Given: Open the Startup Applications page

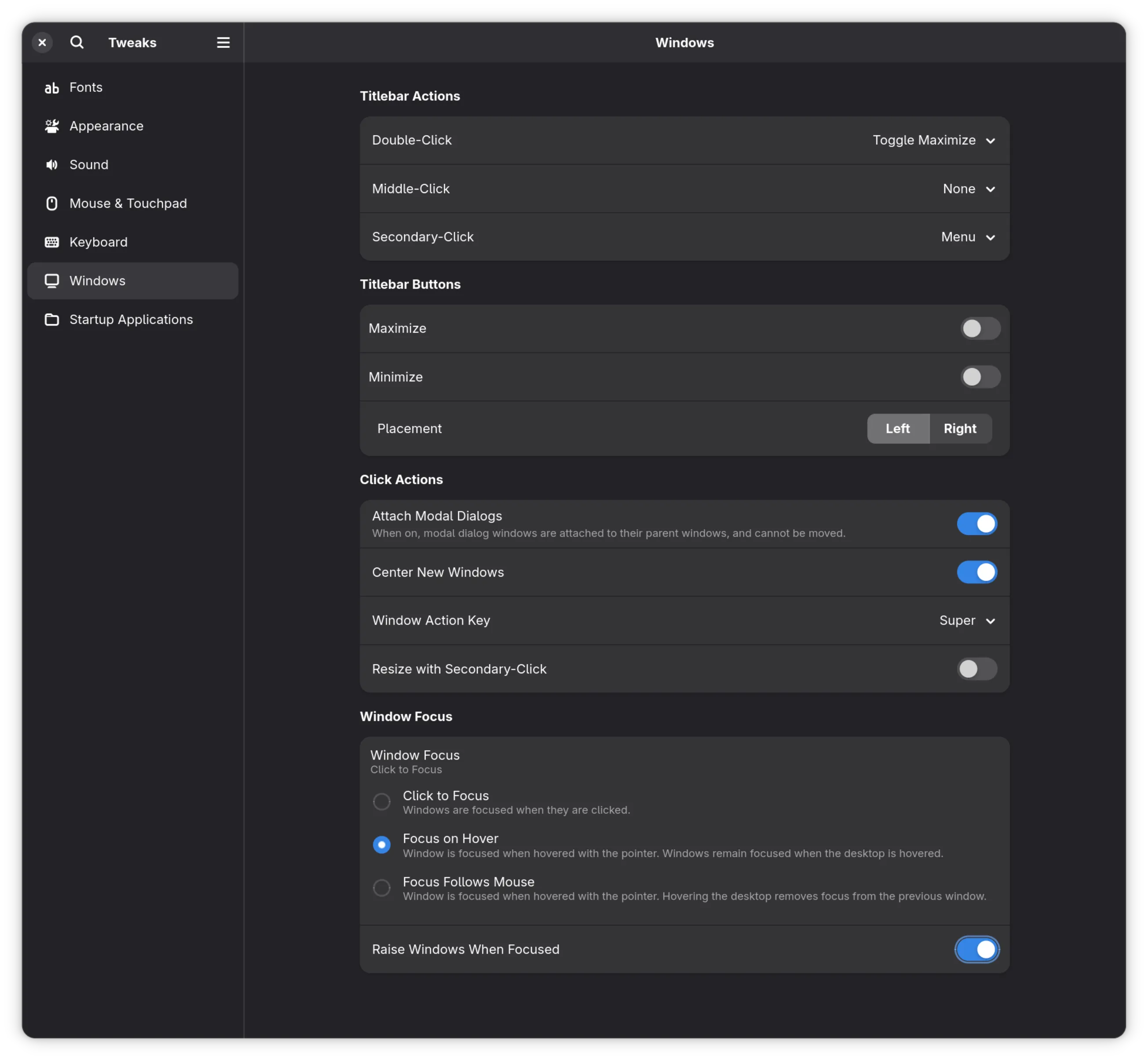Looking at the screenshot, I should click(132, 319).
